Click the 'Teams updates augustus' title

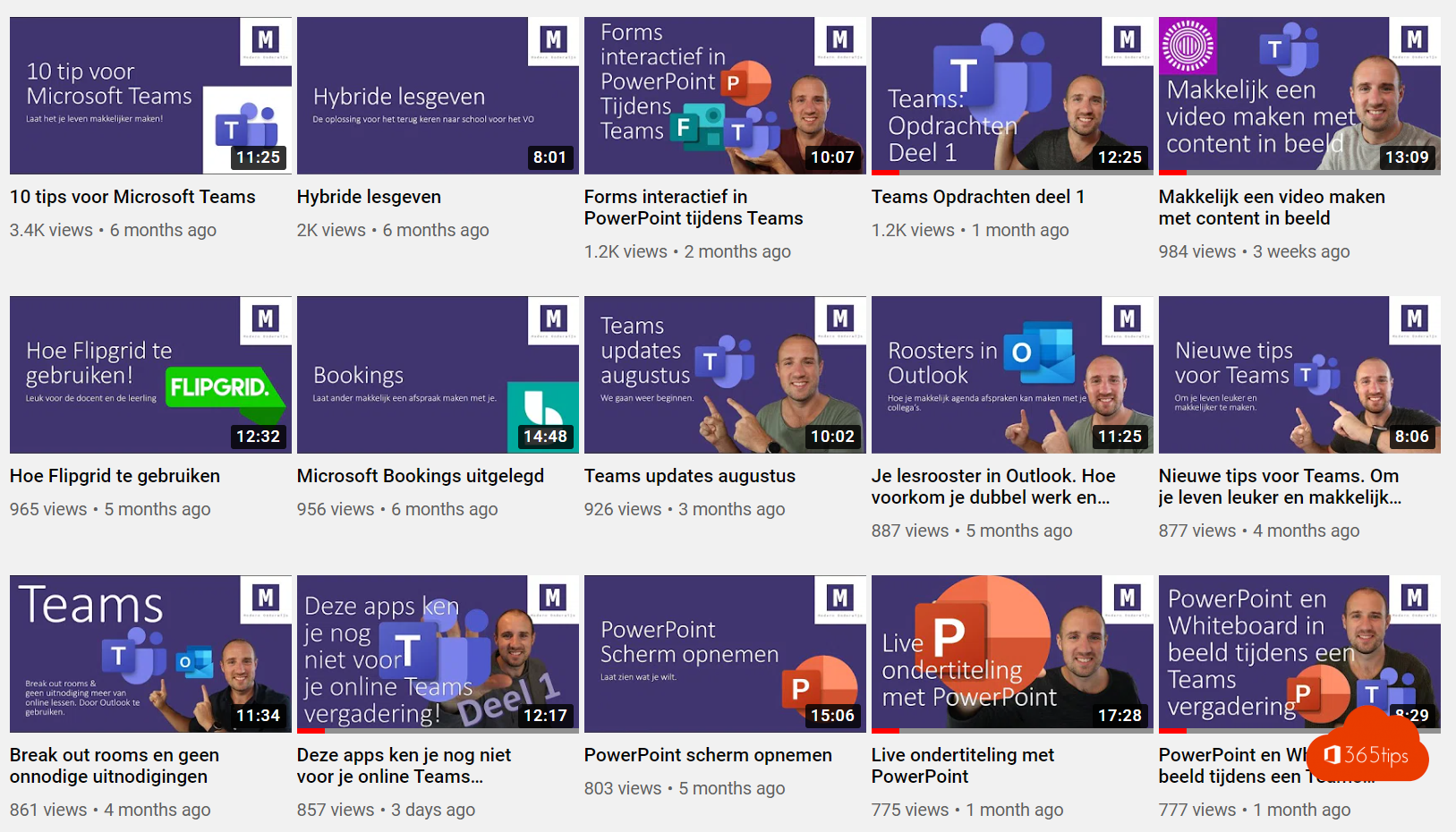690,476
